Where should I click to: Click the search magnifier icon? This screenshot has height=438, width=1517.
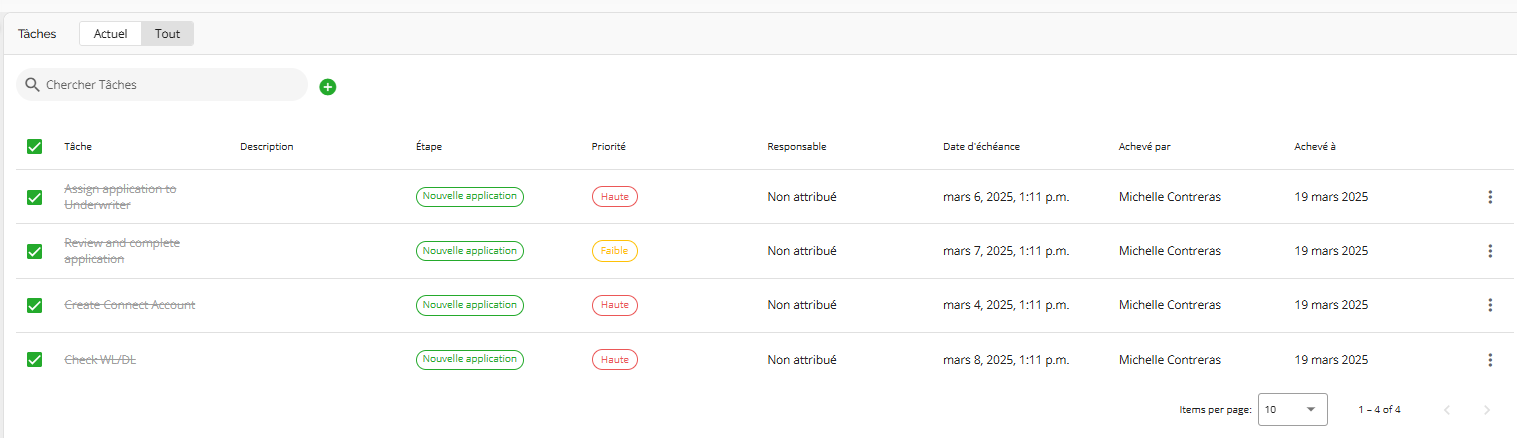pyautogui.click(x=33, y=85)
